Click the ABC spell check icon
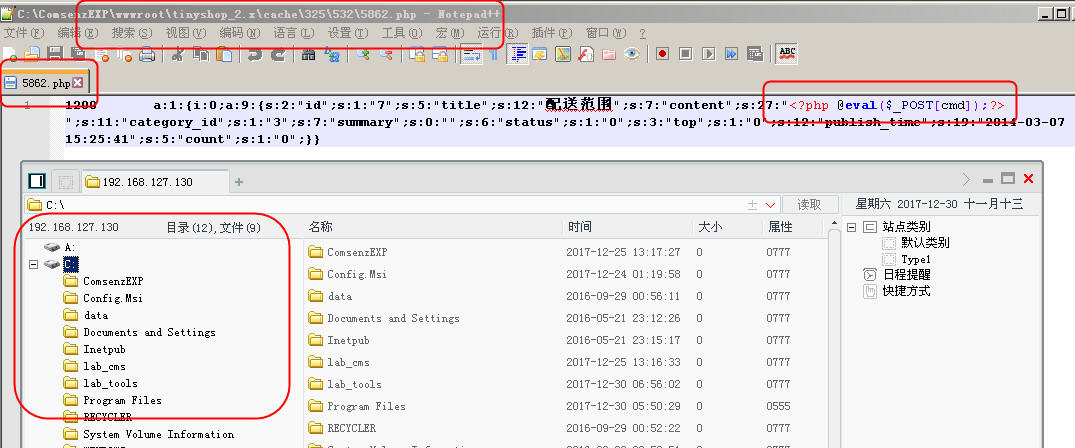Screen dimensions: 1075x448 pos(787,54)
